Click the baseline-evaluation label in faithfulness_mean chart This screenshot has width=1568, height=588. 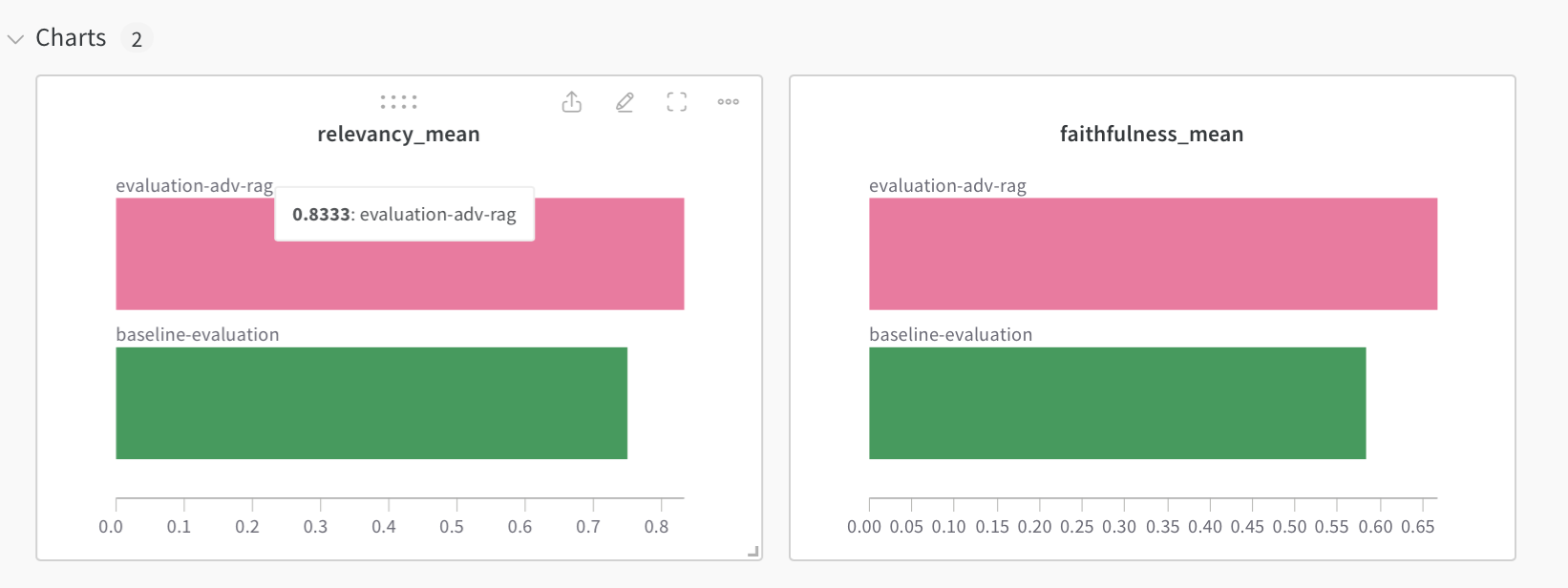coord(950,335)
